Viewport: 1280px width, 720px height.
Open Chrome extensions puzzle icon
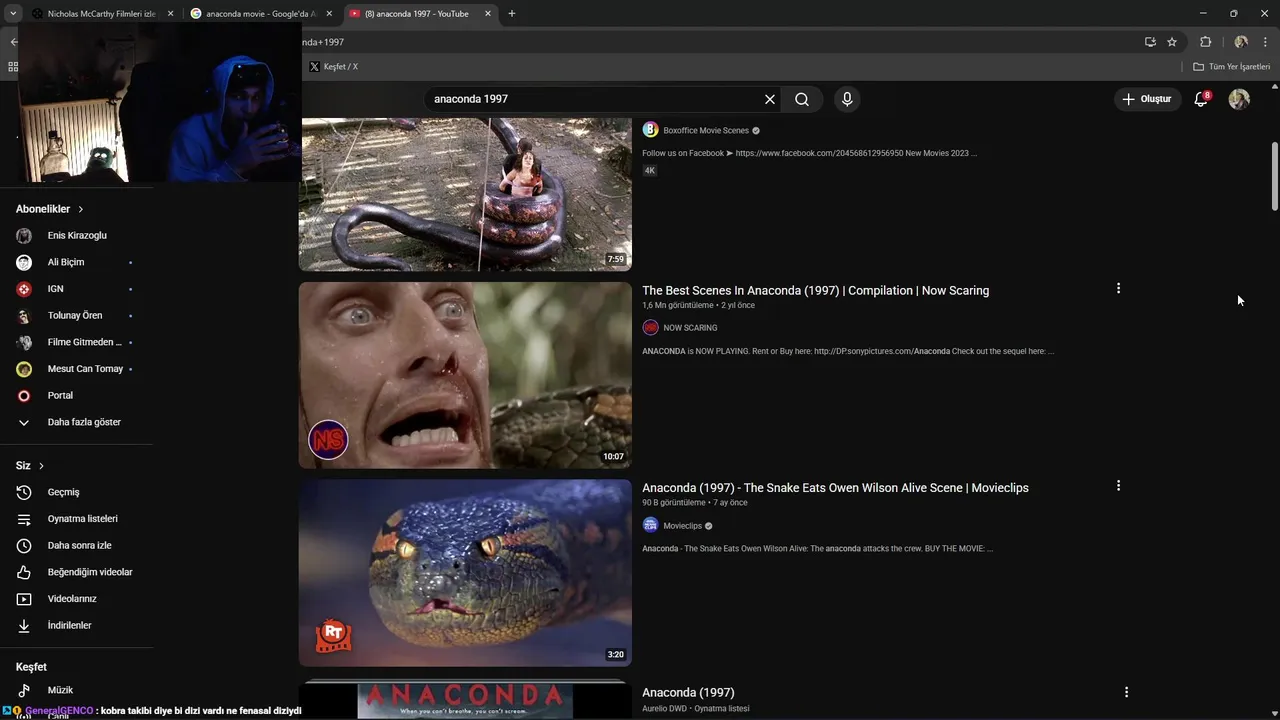pos(1205,42)
